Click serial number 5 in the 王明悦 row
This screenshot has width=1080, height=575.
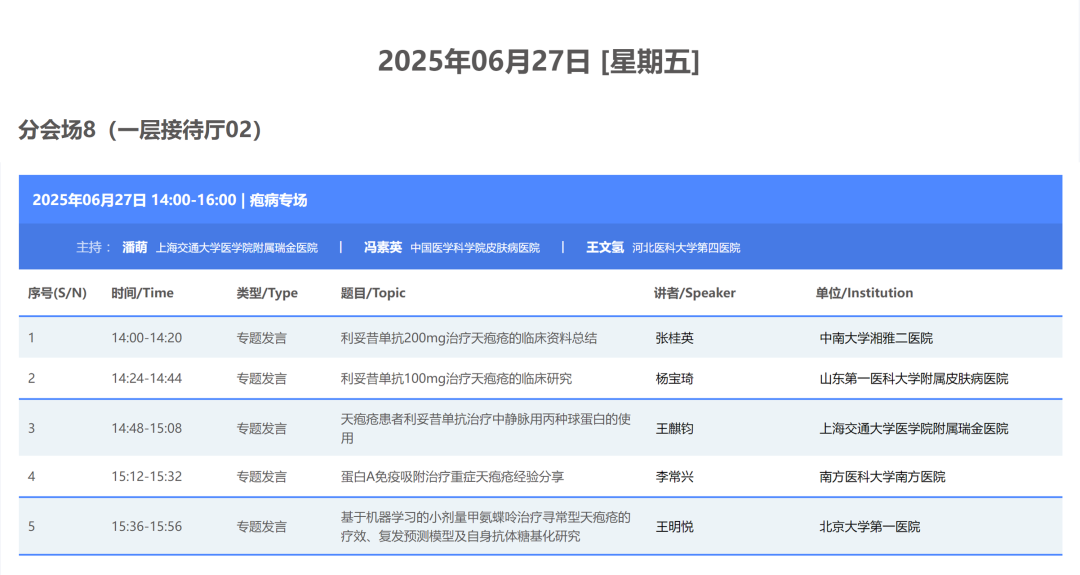pyautogui.click(x=31, y=527)
